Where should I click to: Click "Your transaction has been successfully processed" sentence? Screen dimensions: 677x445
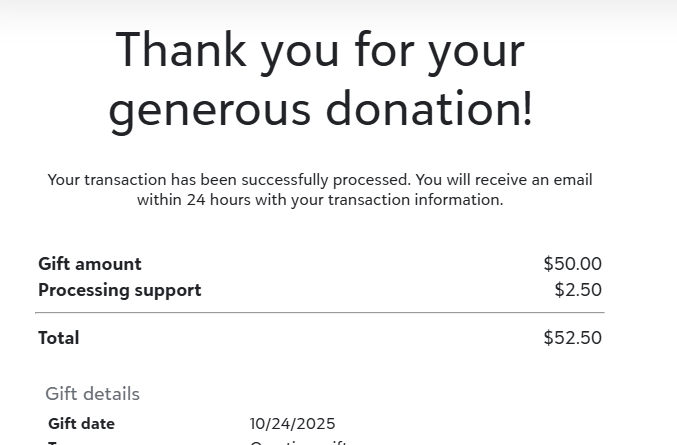point(228,180)
